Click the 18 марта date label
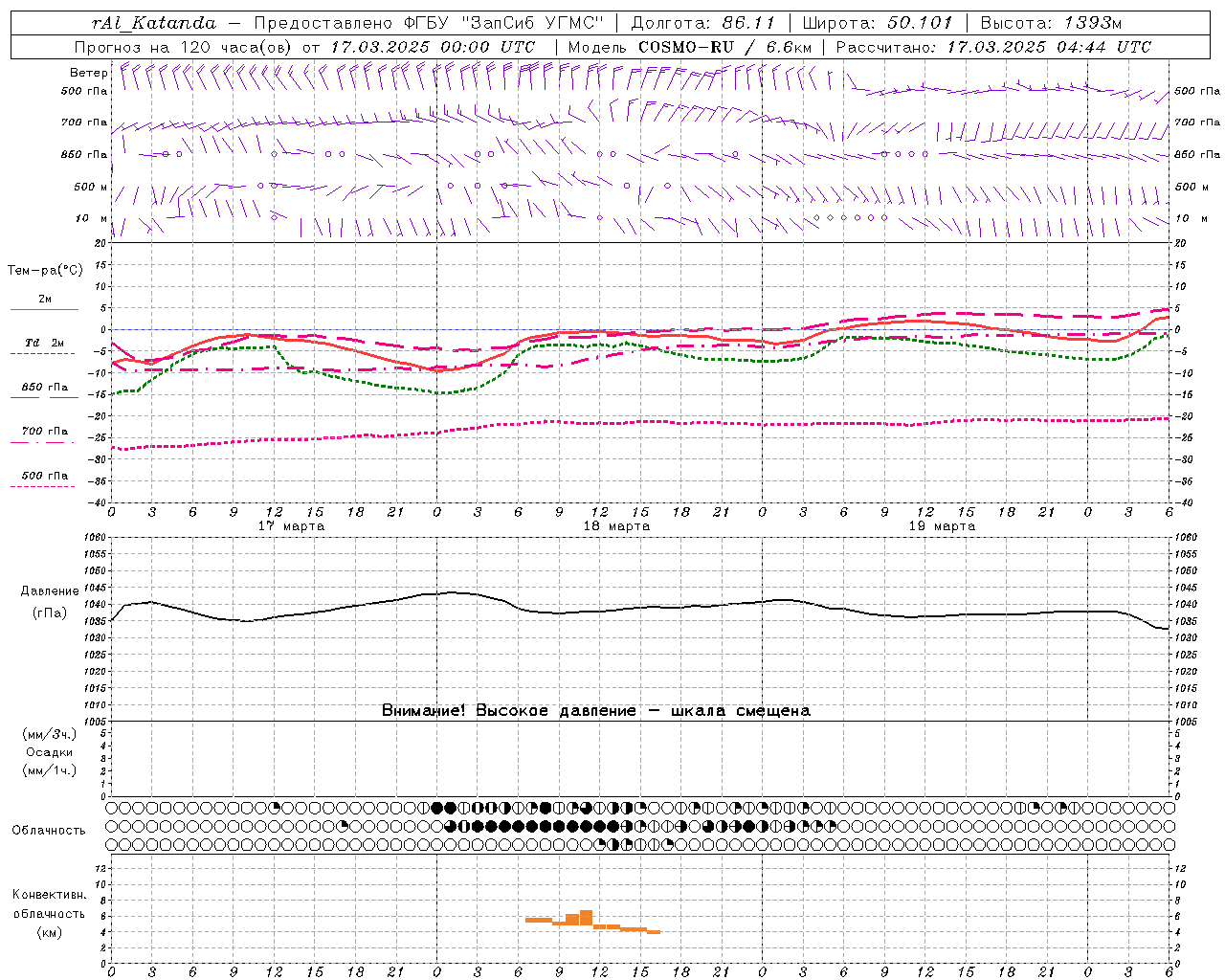This screenshot has height=980, width=1225. pyautogui.click(x=616, y=526)
